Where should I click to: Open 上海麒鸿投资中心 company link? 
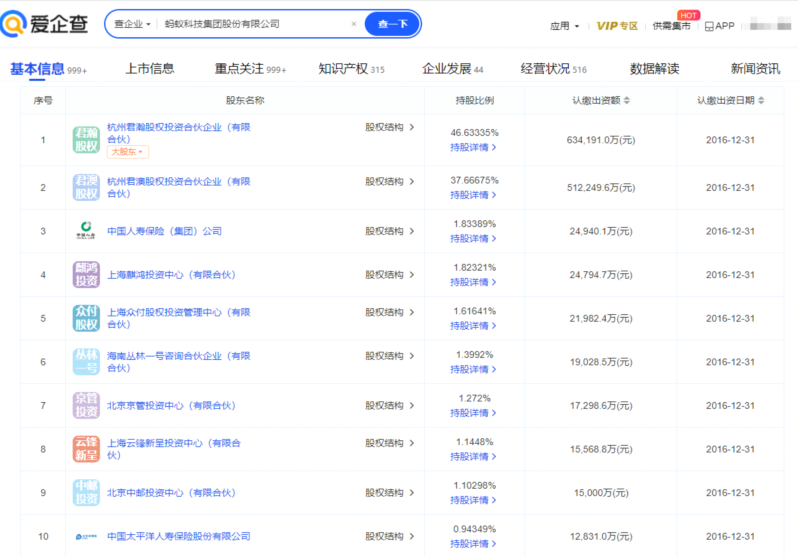point(171,274)
